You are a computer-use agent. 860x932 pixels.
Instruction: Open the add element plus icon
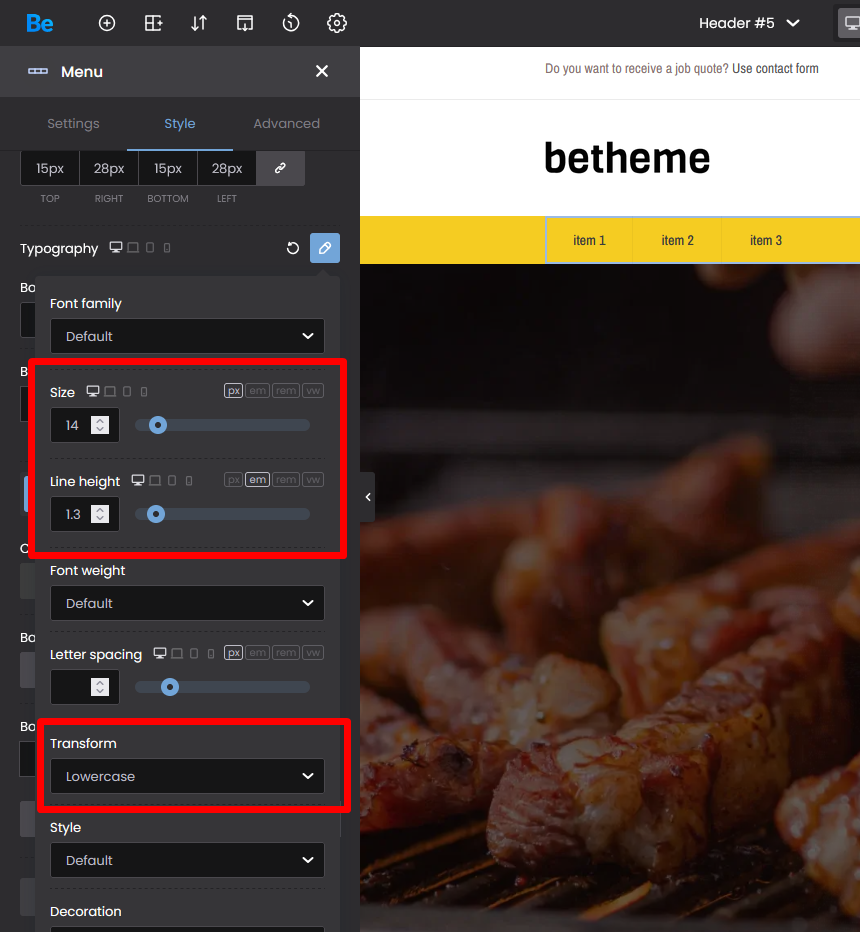pos(107,23)
